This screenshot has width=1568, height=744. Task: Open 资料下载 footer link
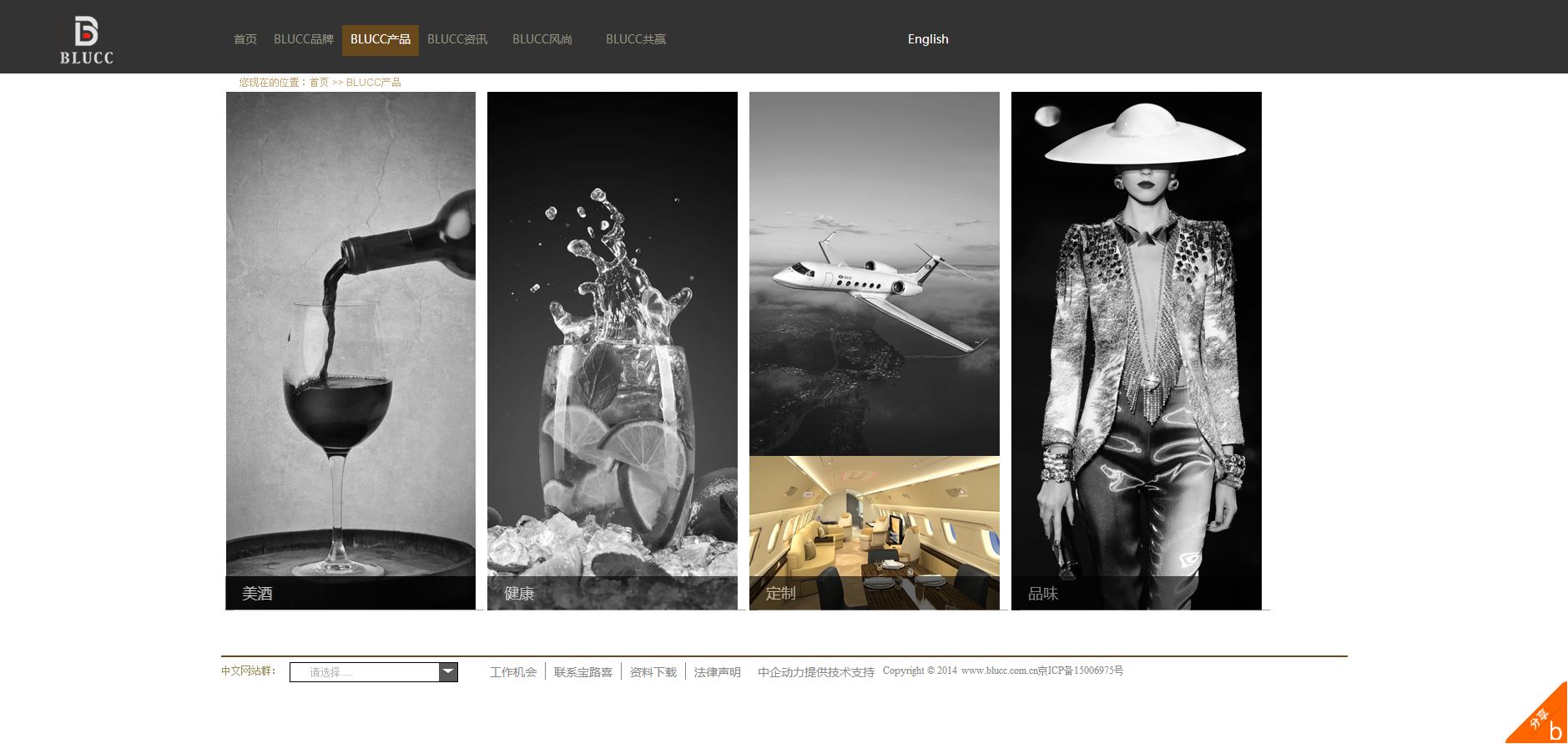click(x=653, y=672)
